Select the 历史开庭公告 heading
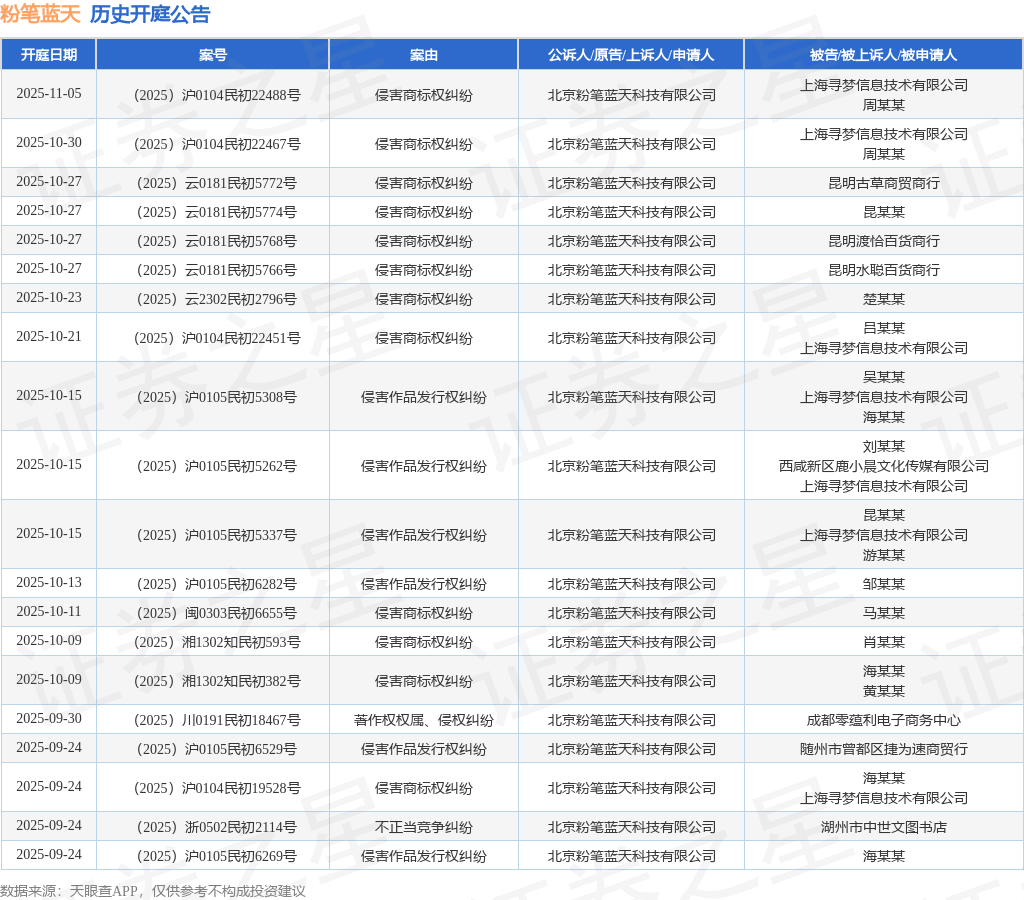Image resolution: width=1024 pixels, height=900 pixels. point(150,14)
